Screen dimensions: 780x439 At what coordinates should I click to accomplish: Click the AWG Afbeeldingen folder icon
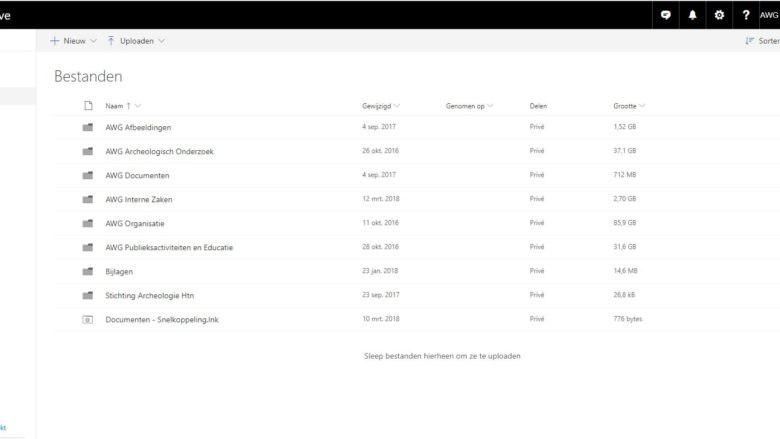88,128
